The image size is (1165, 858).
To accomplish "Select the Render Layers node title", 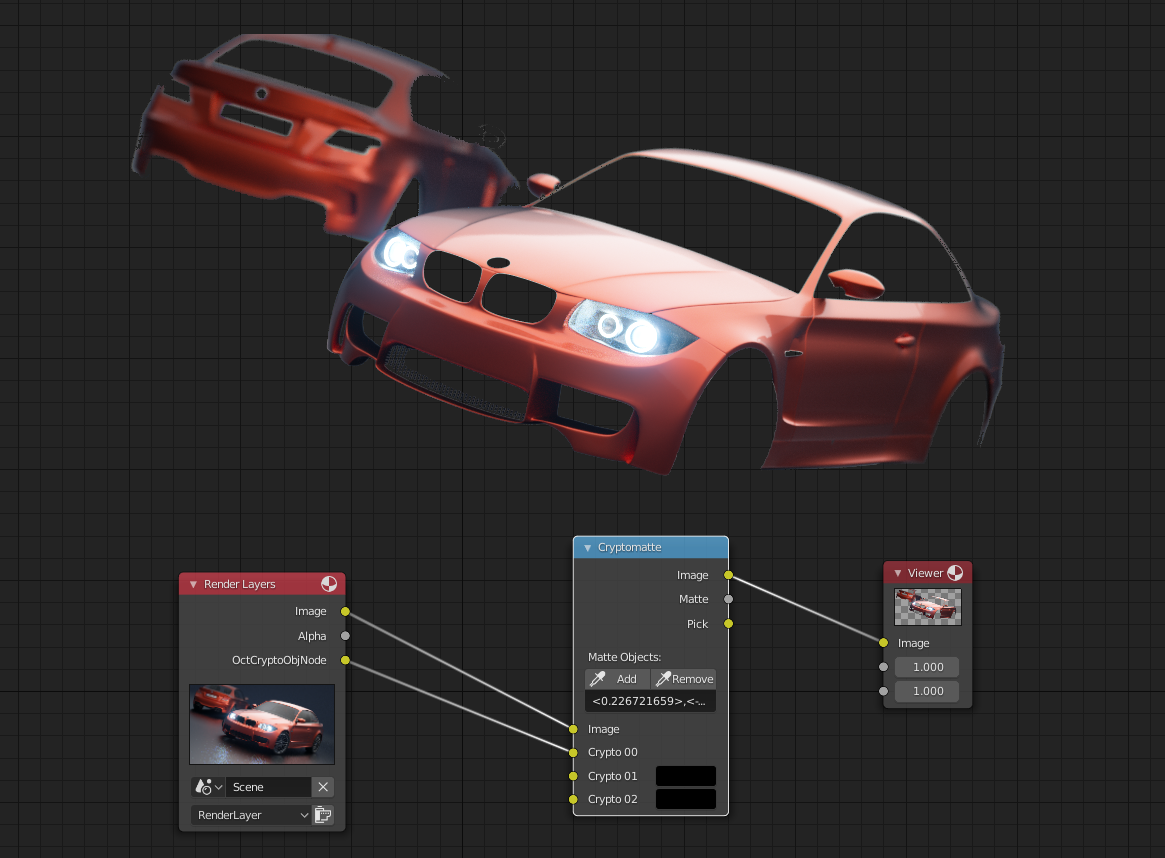I will point(239,585).
